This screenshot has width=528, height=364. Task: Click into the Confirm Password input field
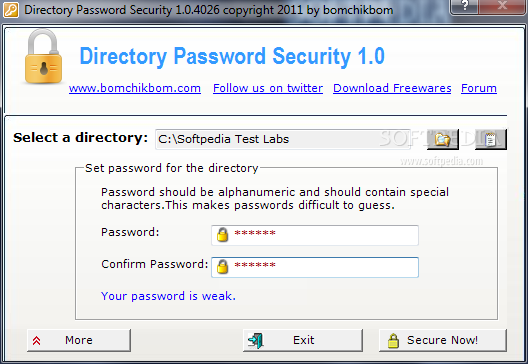pyautogui.click(x=315, y=267)
